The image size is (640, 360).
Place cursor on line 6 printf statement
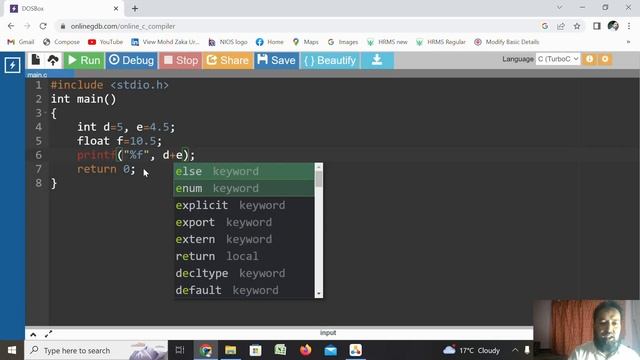click(x=136, y=155)
